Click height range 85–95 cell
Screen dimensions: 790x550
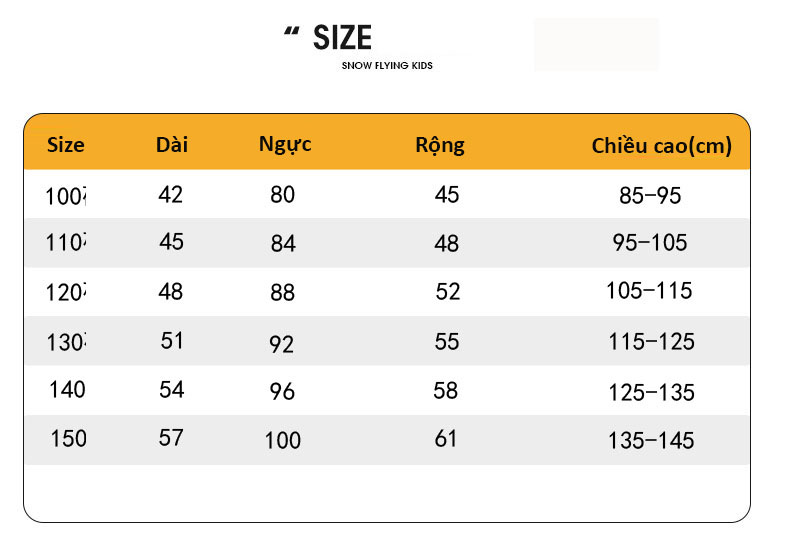point(650,195)
